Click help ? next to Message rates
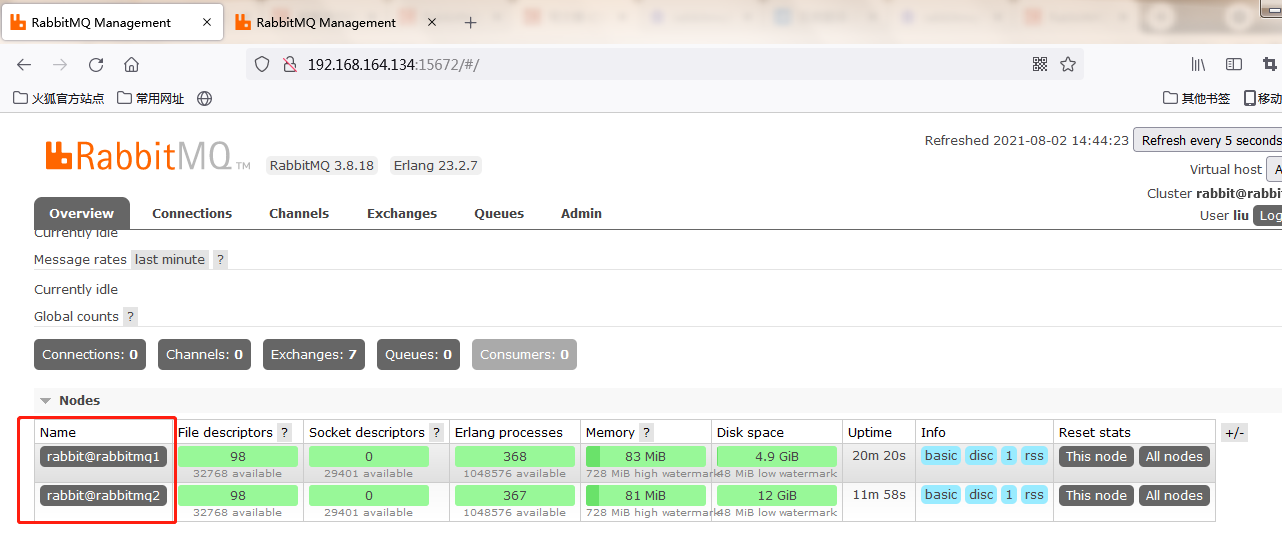Screen dimensions: 1282x539 pos(221,259)
